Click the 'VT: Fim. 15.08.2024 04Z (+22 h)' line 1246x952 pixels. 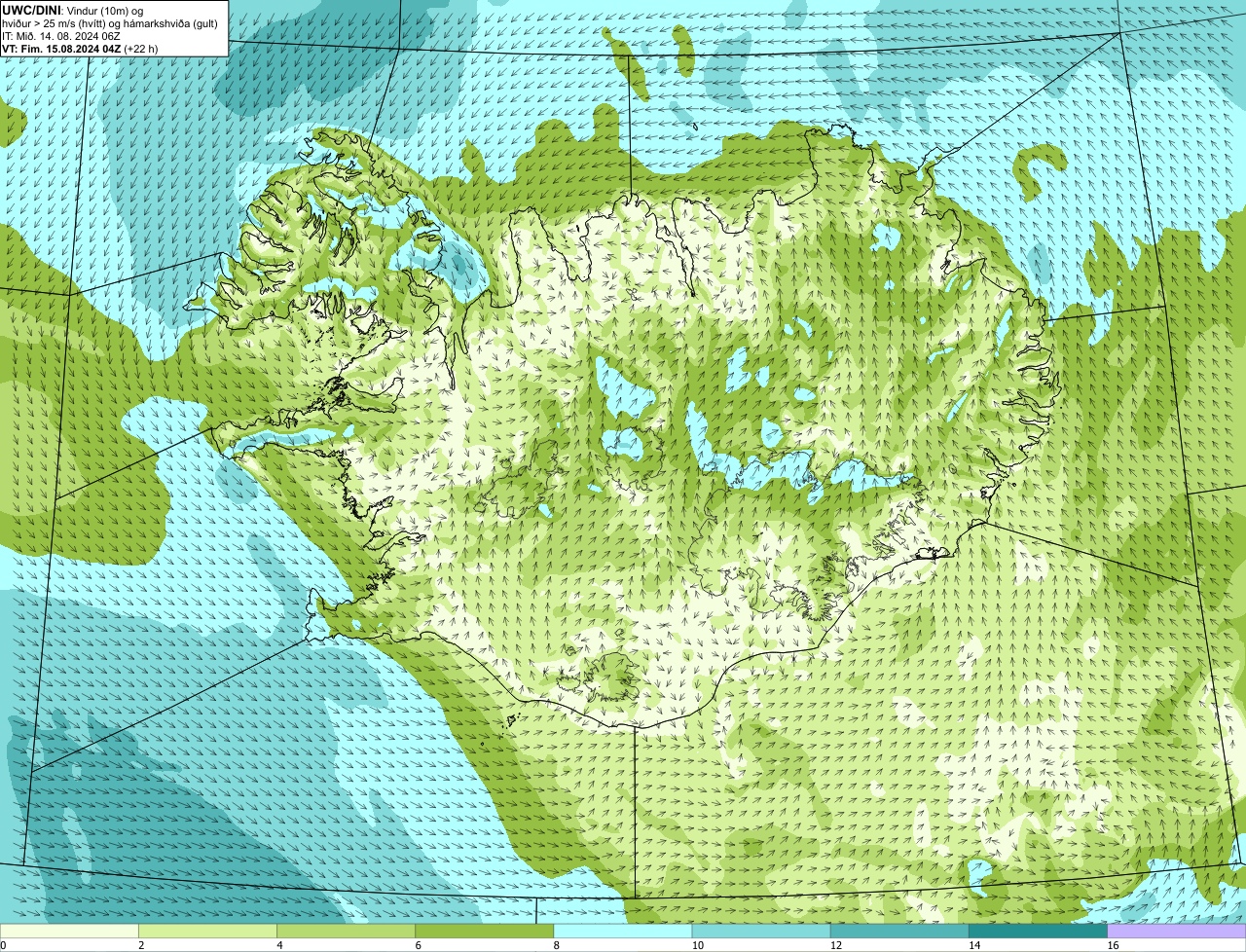[80, 49]
